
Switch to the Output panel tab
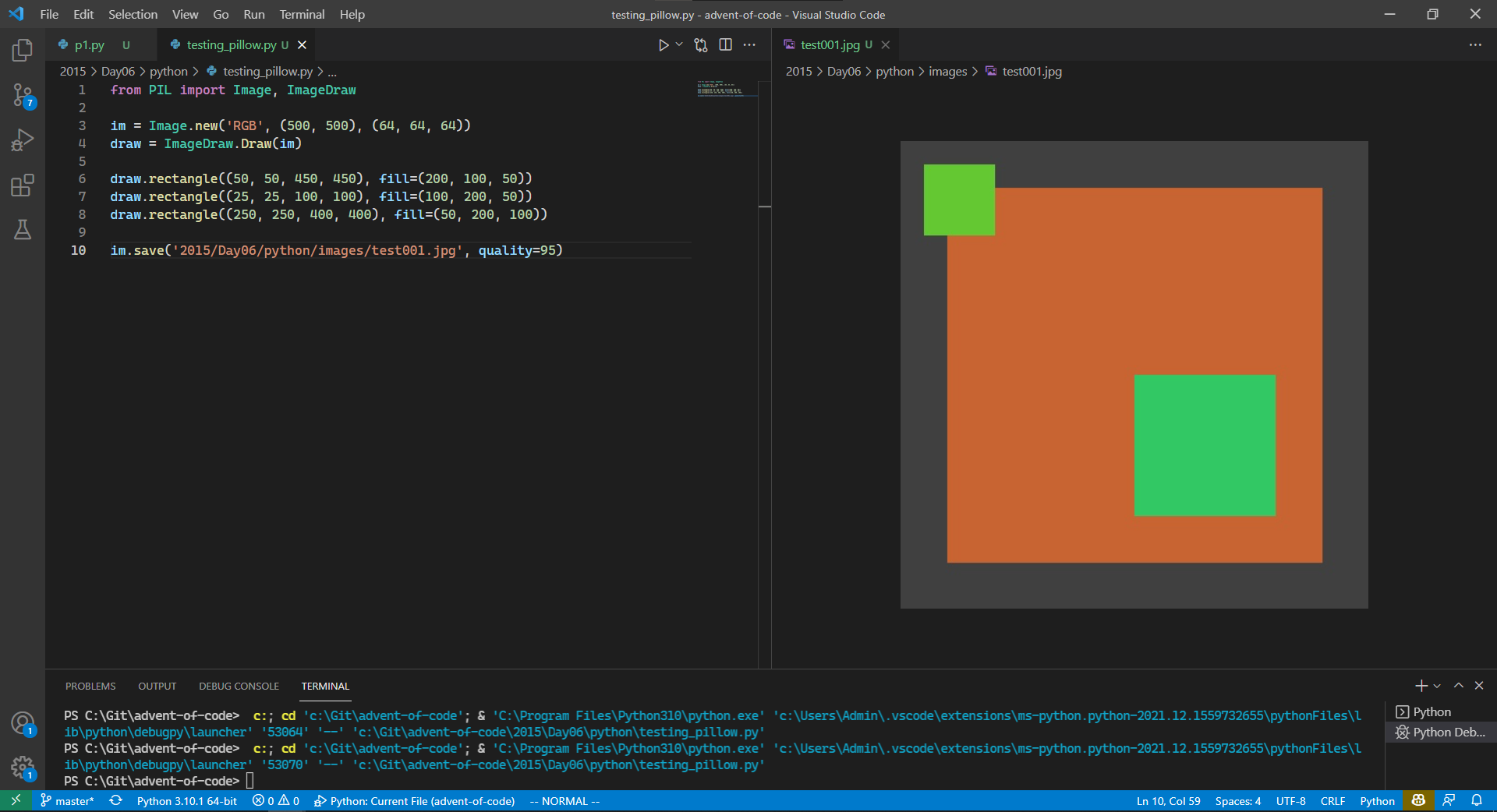click(157, 687)
